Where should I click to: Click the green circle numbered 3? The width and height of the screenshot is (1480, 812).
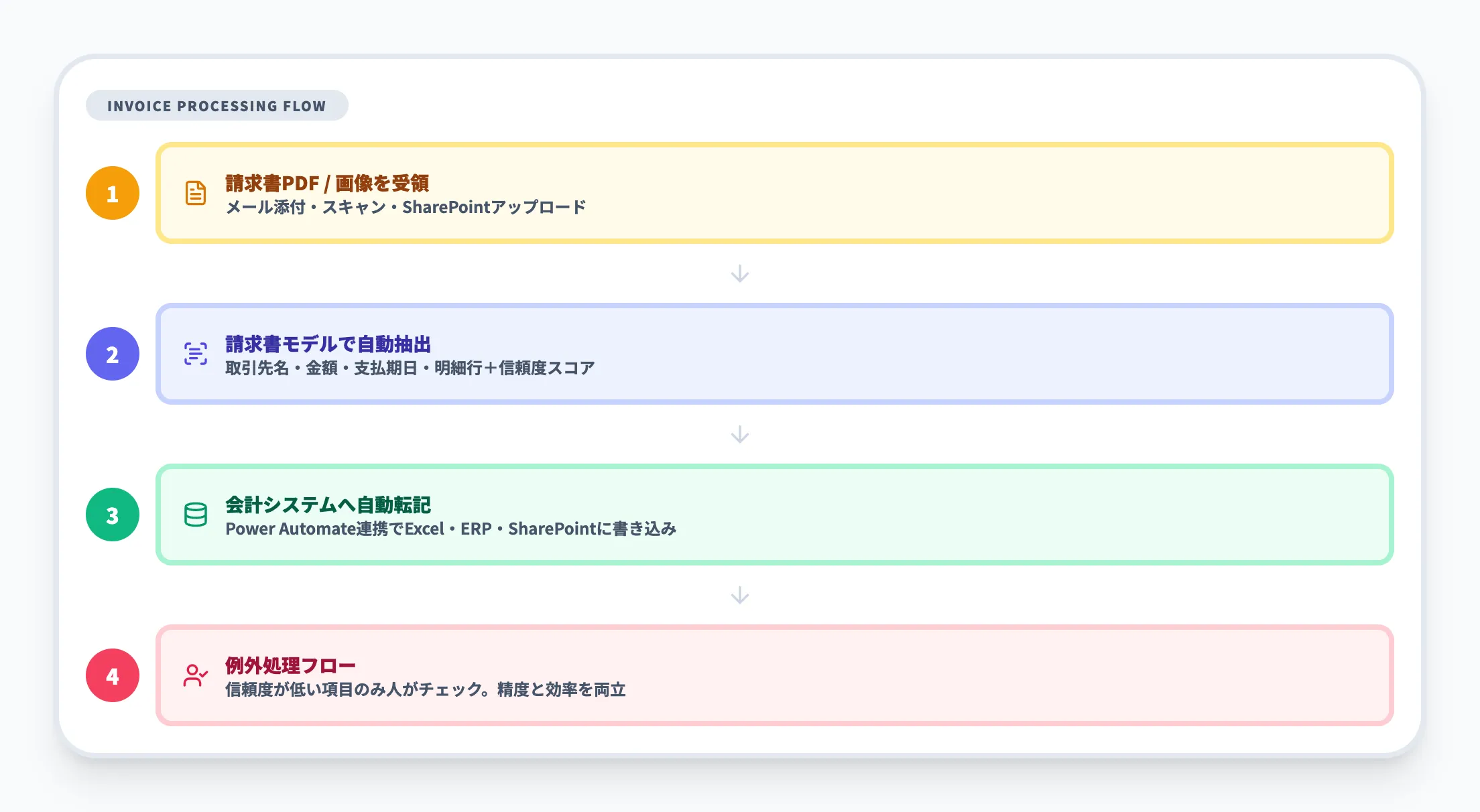coord(112,514)
